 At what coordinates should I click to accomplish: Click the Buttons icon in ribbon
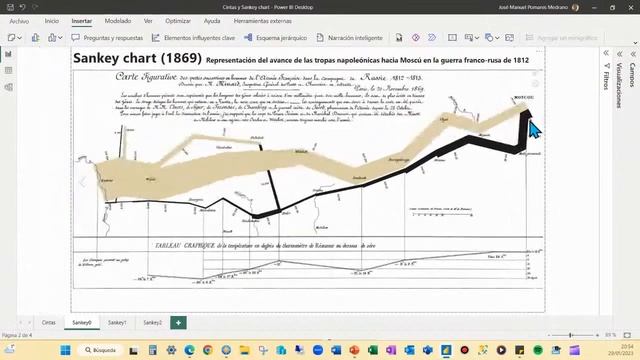(x=469, y=38)
